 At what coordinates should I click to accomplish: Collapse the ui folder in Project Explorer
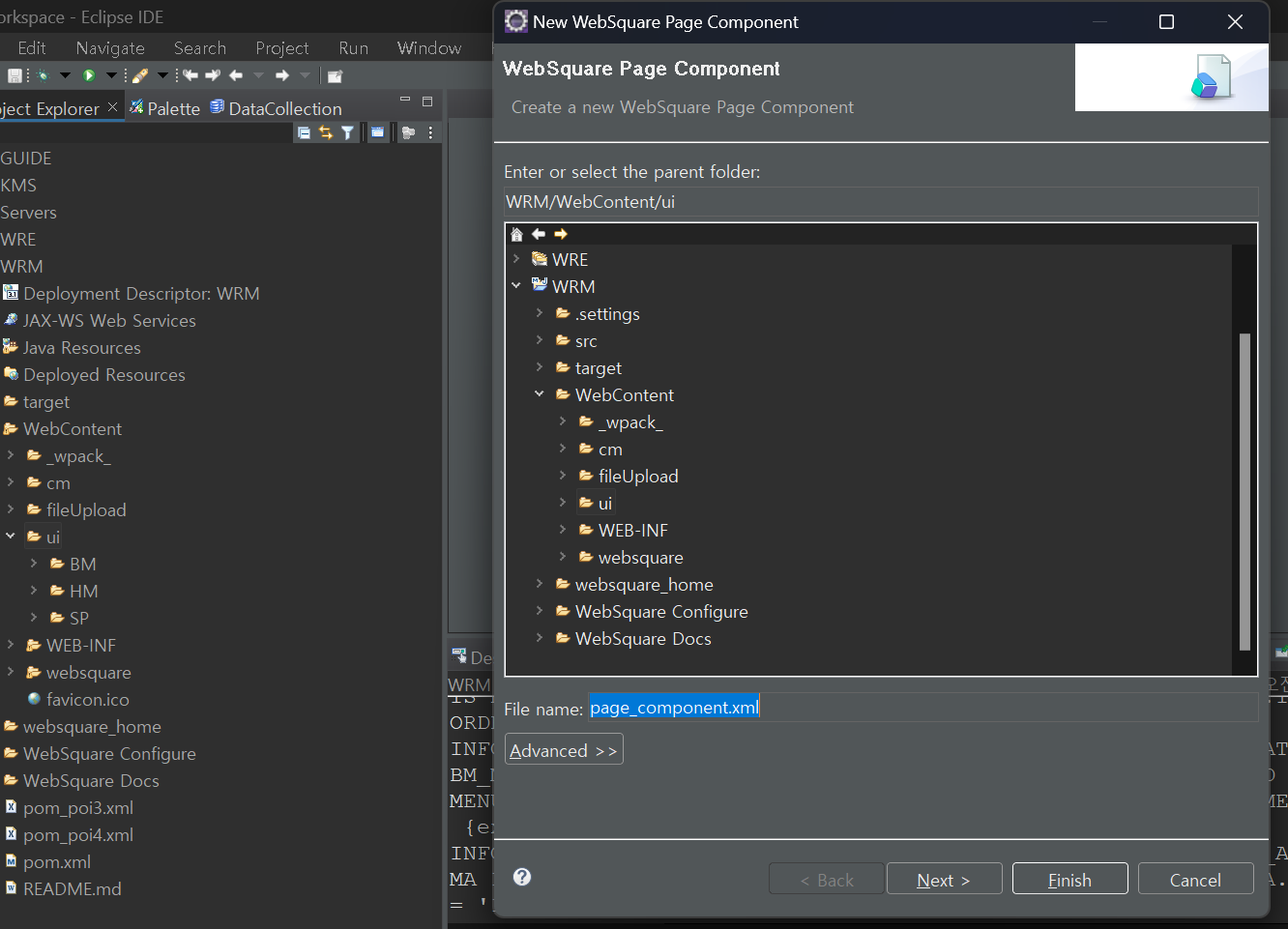pyautogui.click(x=11, y=537)
